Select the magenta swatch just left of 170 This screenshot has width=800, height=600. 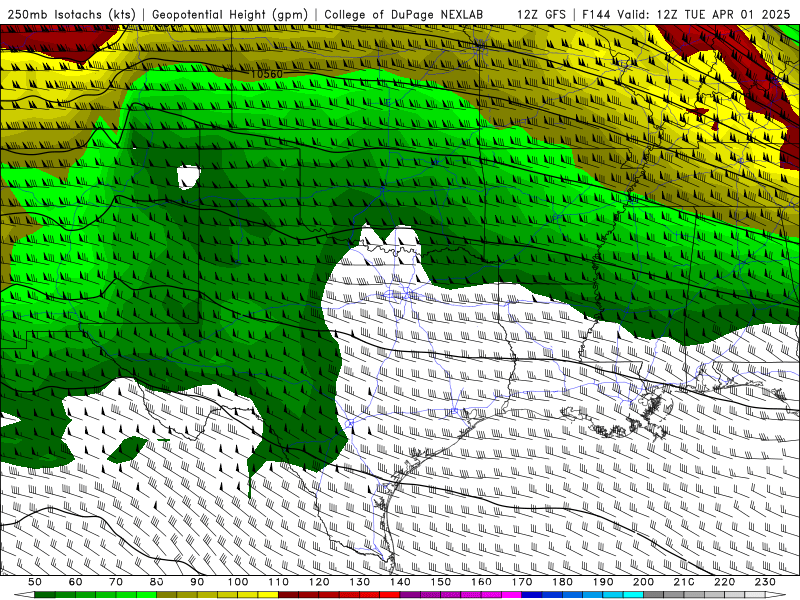512,595
